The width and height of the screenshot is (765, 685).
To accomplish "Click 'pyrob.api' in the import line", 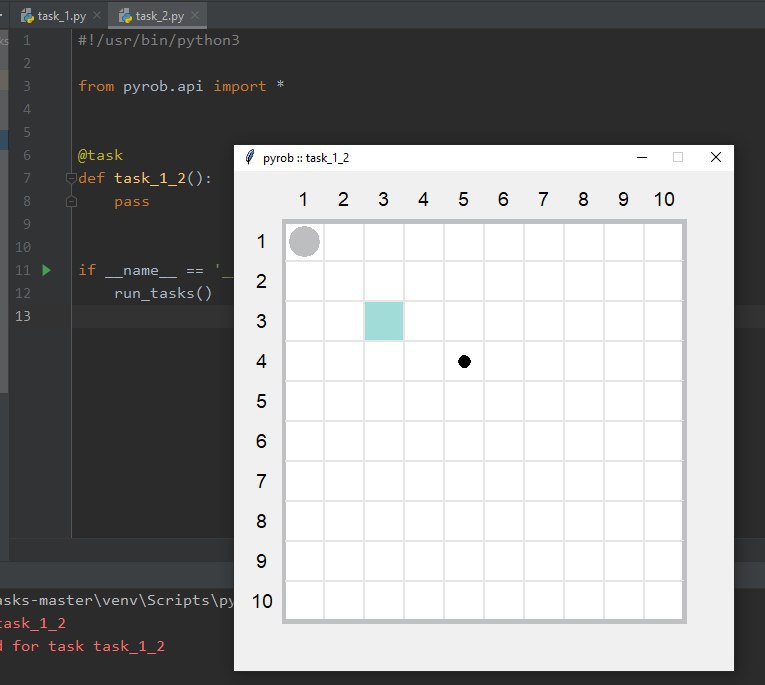I will pos(163,86).
